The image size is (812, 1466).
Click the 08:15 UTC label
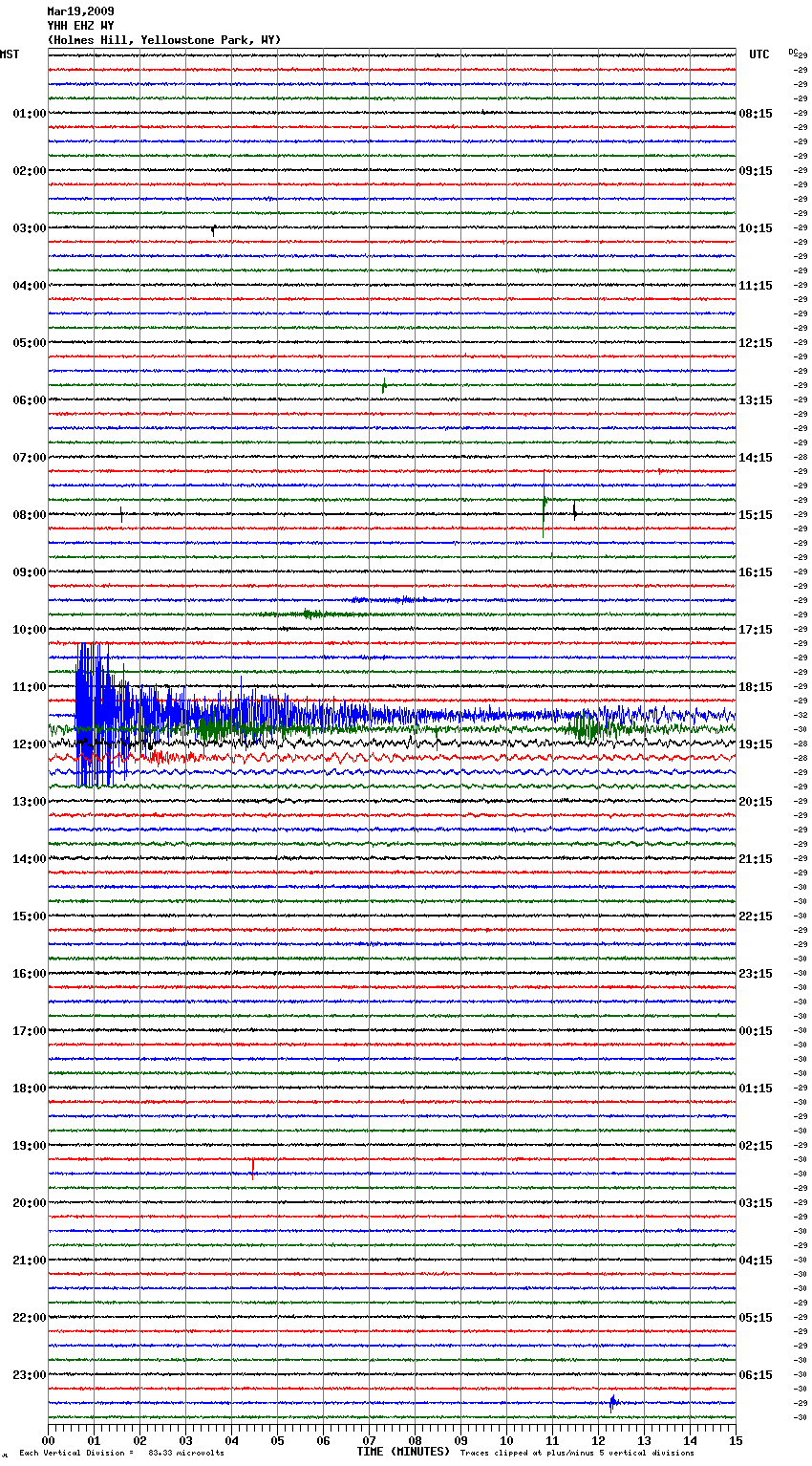[756, 114]
